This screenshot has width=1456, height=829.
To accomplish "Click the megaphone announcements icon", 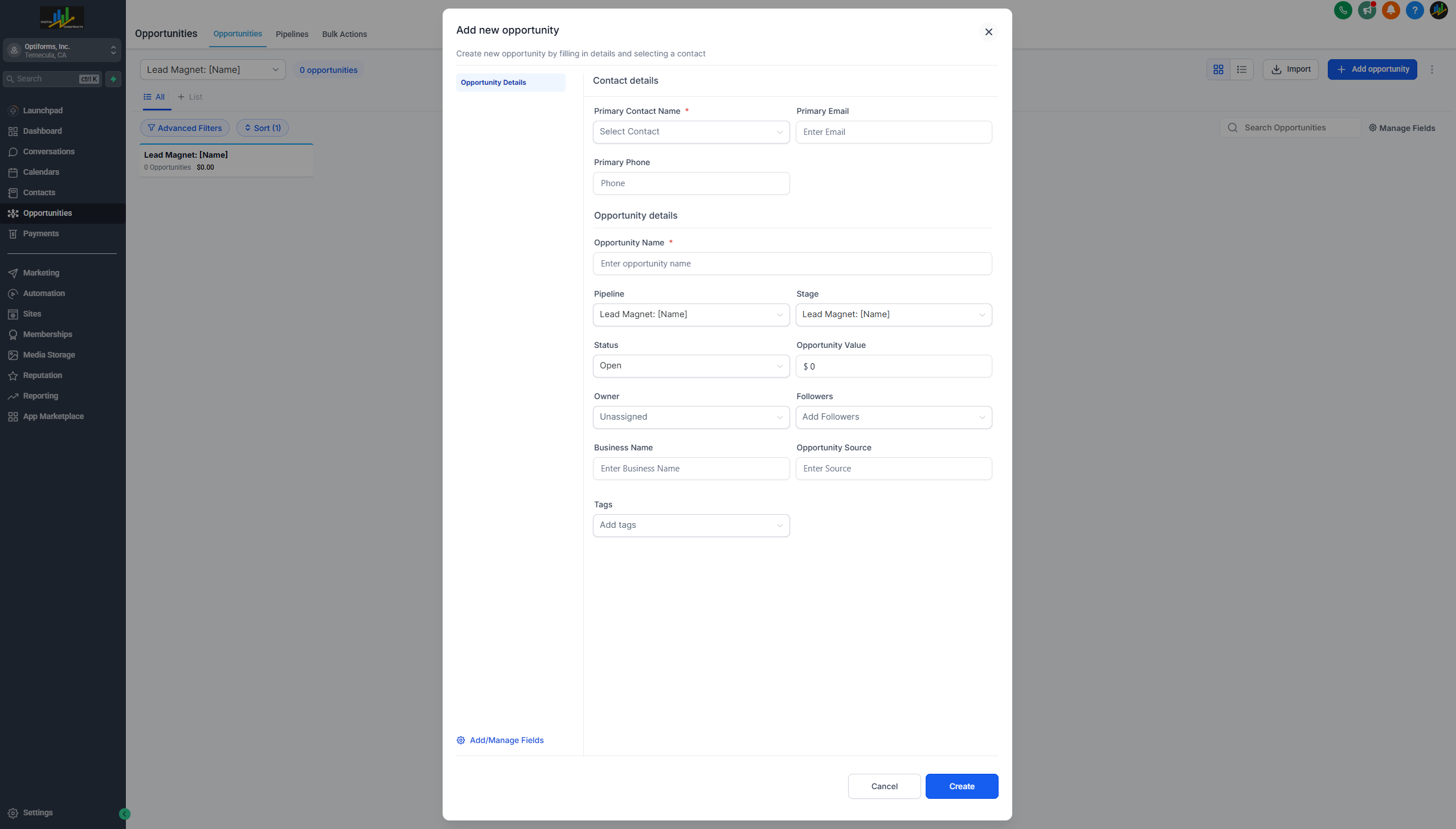I will 1367,10.
